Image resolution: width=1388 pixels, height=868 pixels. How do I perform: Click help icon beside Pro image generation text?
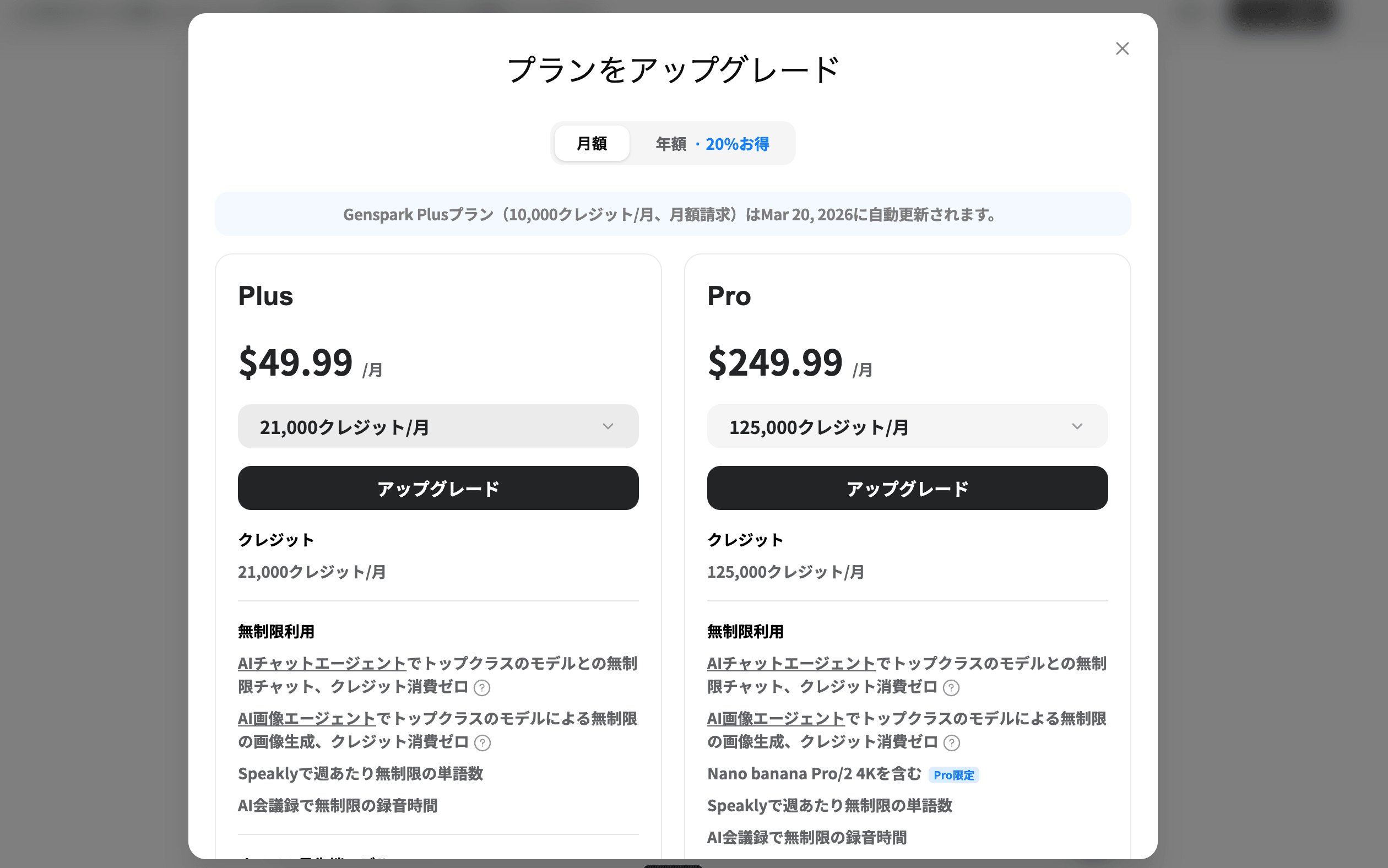tap(951, 743)
